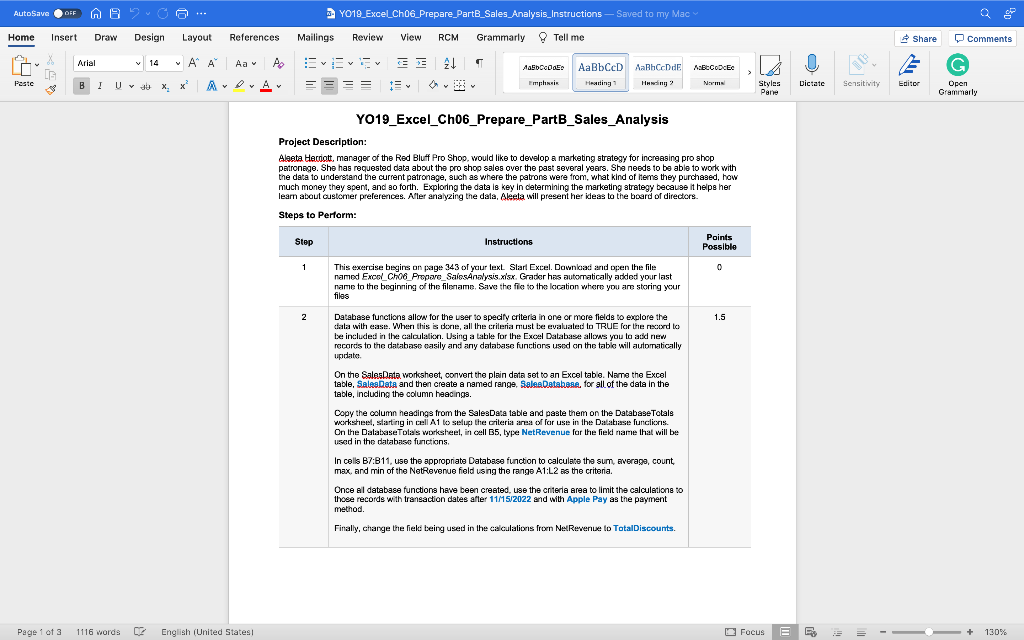Screen dimensions: 1024x640
Task: Decrease paragraph indent
Action: (x=402, y=63)
